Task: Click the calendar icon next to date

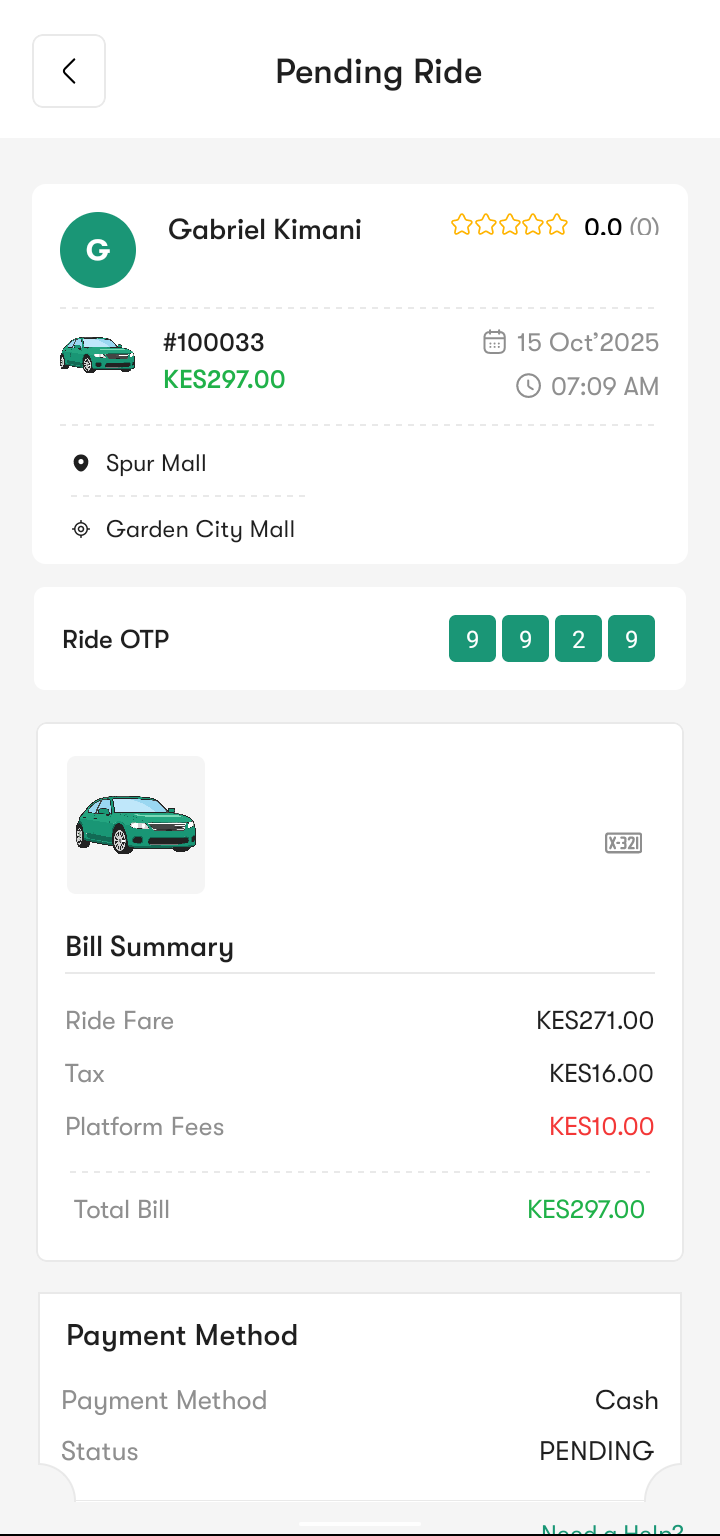Action: (x=494, y=343)
